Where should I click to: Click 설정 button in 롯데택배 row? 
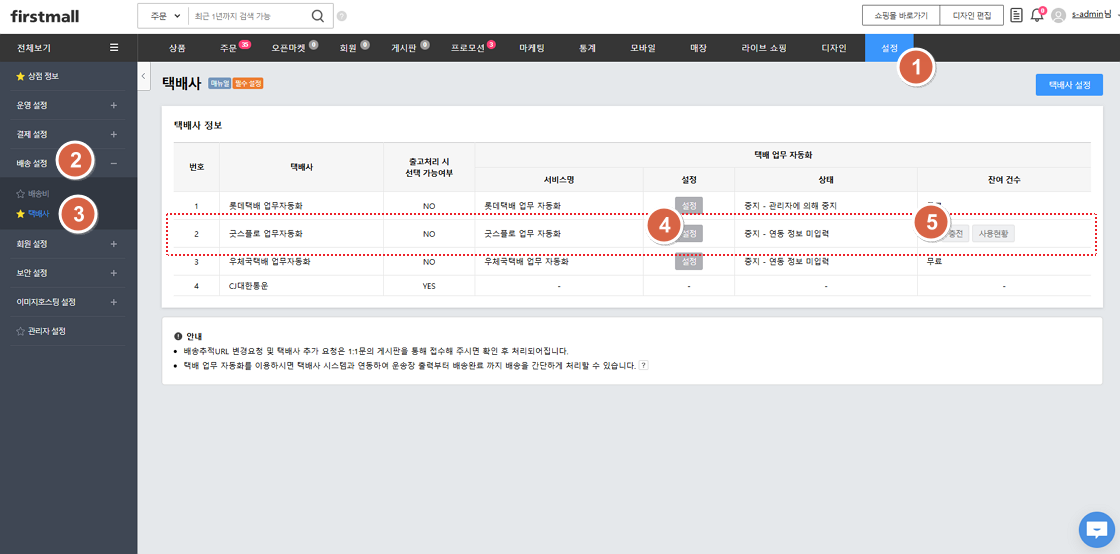tap(689, 206)
